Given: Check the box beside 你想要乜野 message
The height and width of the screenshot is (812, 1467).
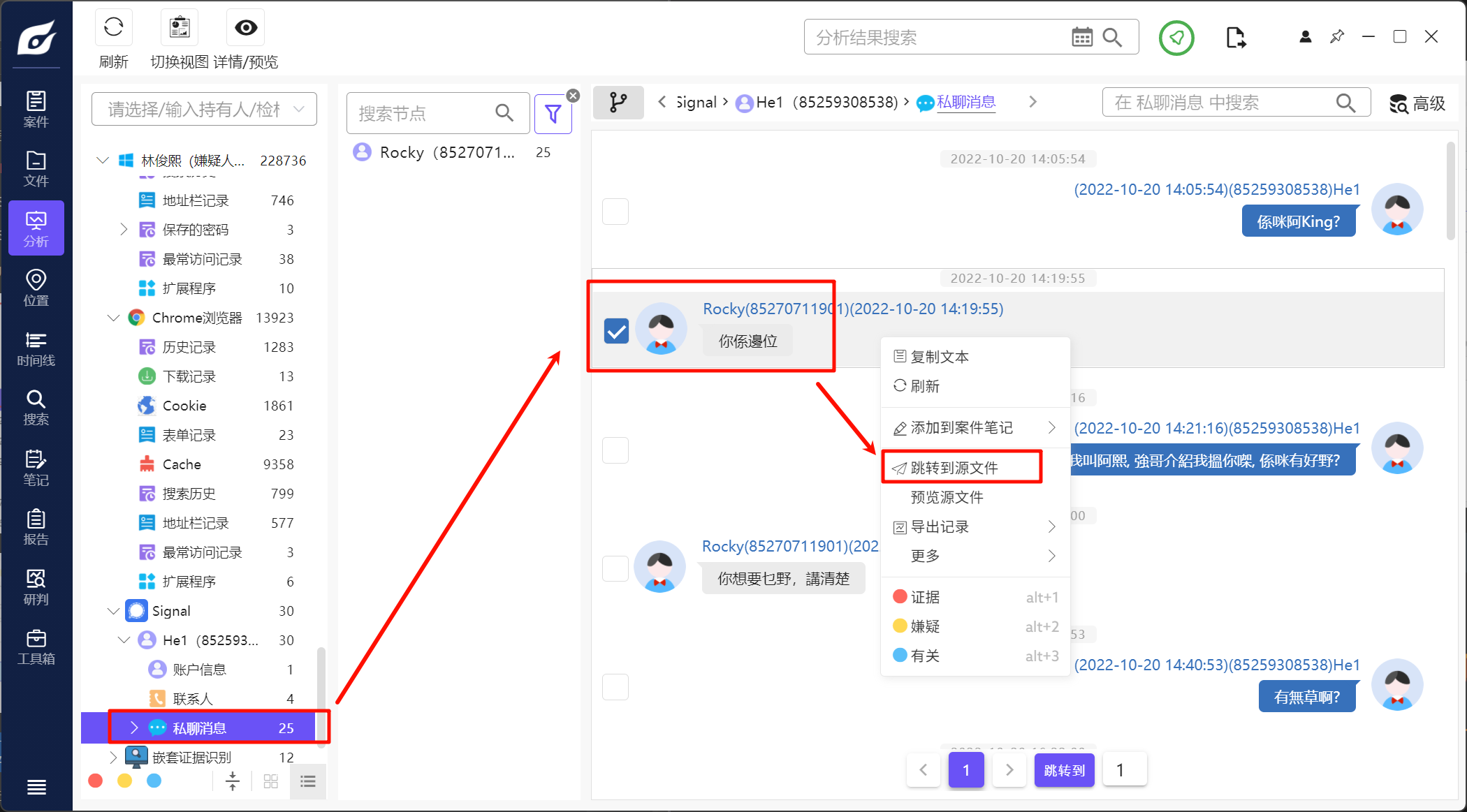Looking at the screenshot, I should click(x=615, y=568).
